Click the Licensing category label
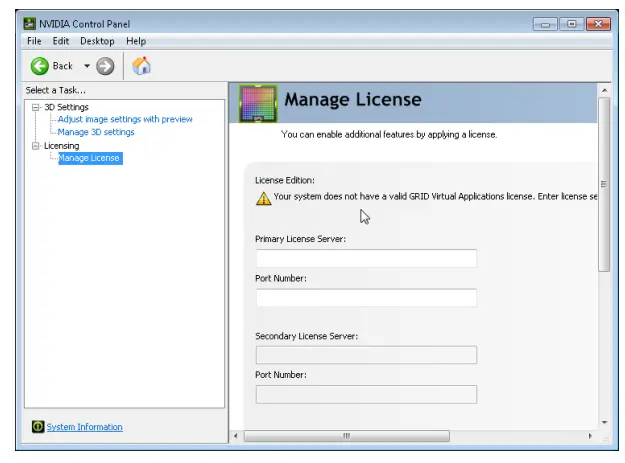This screenshot has width=625, height=463. pos(61,146)
